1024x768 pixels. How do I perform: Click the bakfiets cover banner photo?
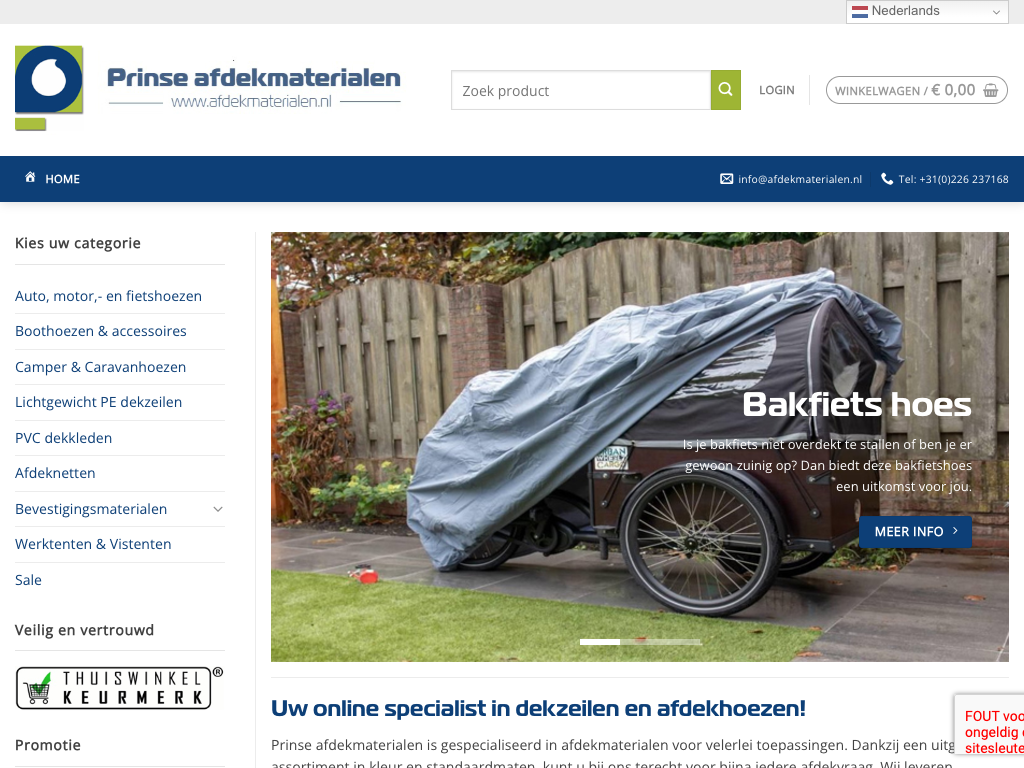[x=640, y=447]
